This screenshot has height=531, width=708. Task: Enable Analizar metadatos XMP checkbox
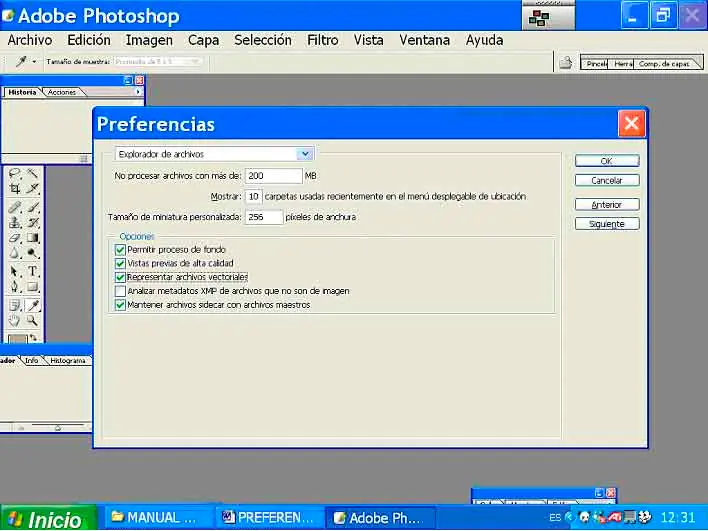(120, 291)
